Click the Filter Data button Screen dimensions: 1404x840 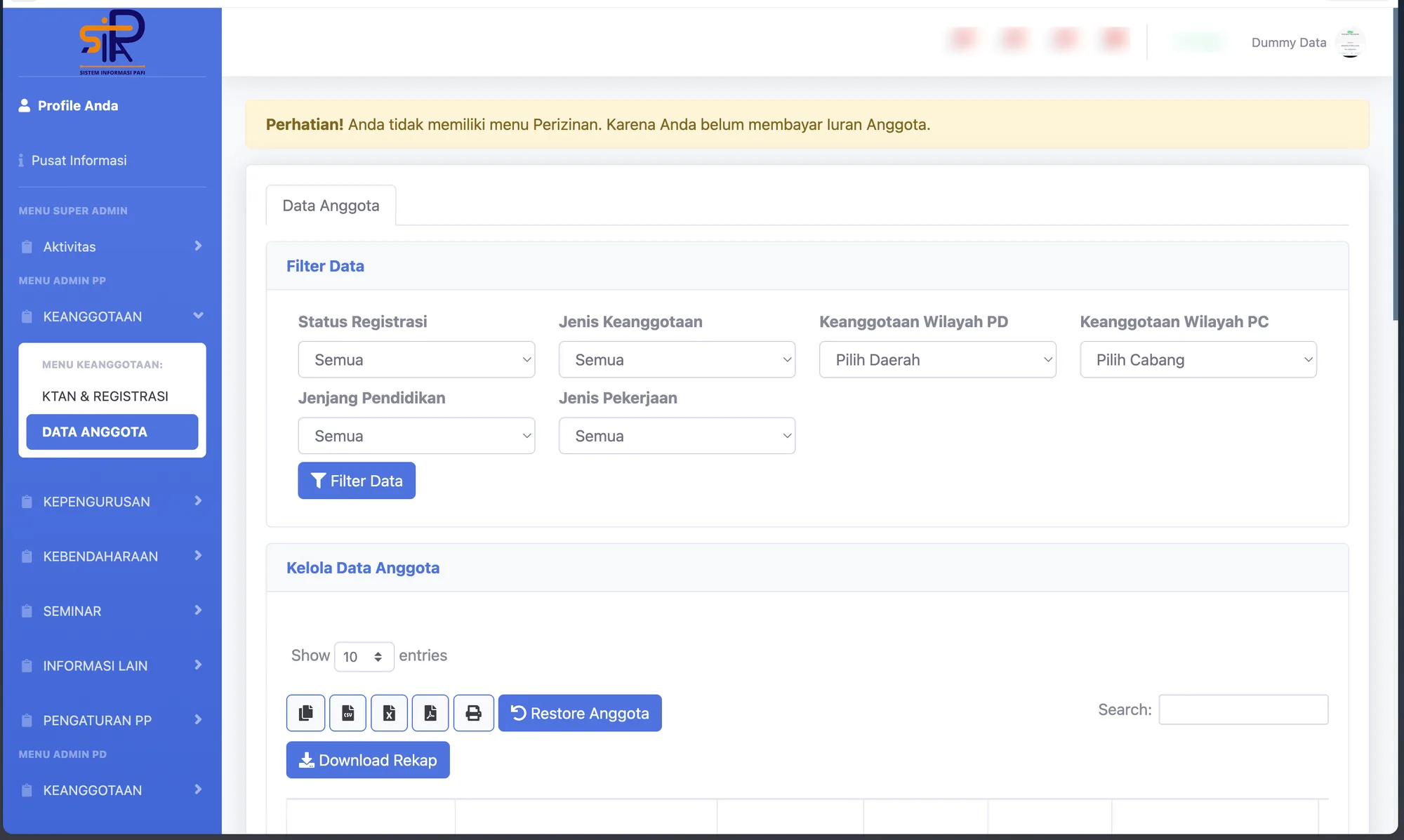(357, 481)
